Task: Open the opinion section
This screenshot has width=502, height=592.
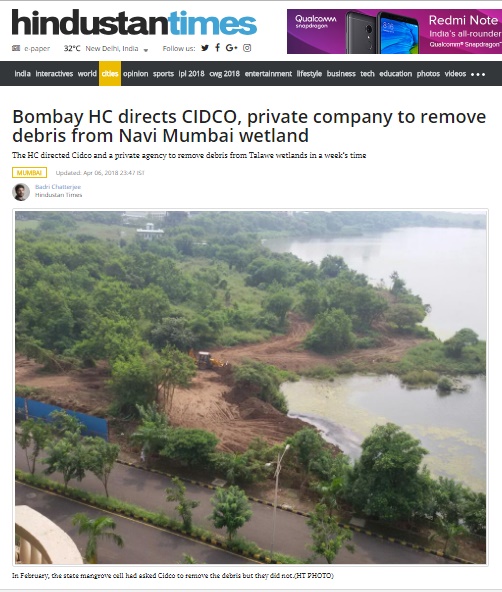Action: pyautogui.click(x=136, y=74)
